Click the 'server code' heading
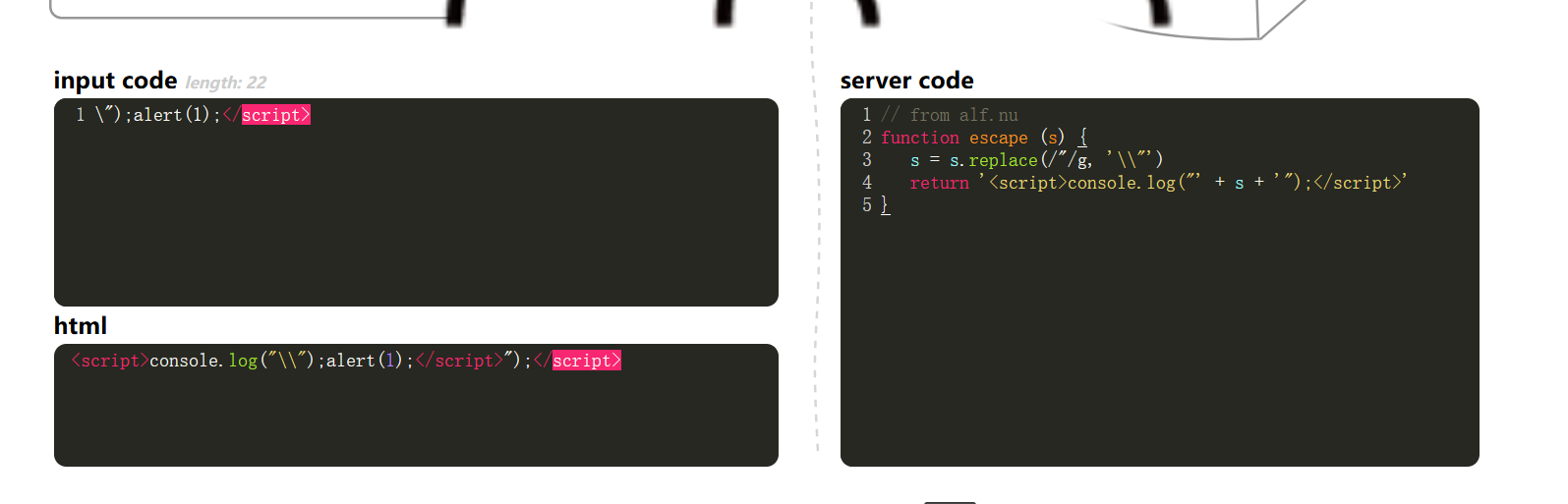Image resolution: width=1568 pixels, height=504 pixels. tap(907, 81)
